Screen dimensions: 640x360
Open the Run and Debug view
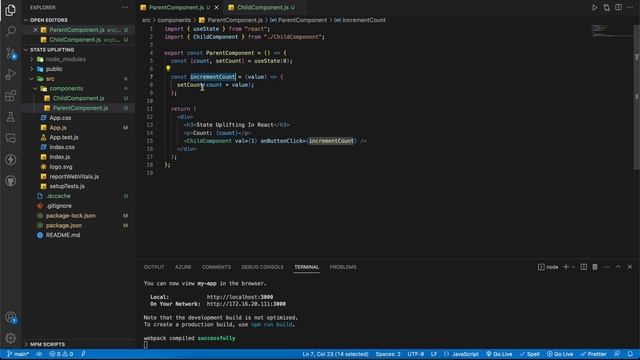tap(11, 74)
